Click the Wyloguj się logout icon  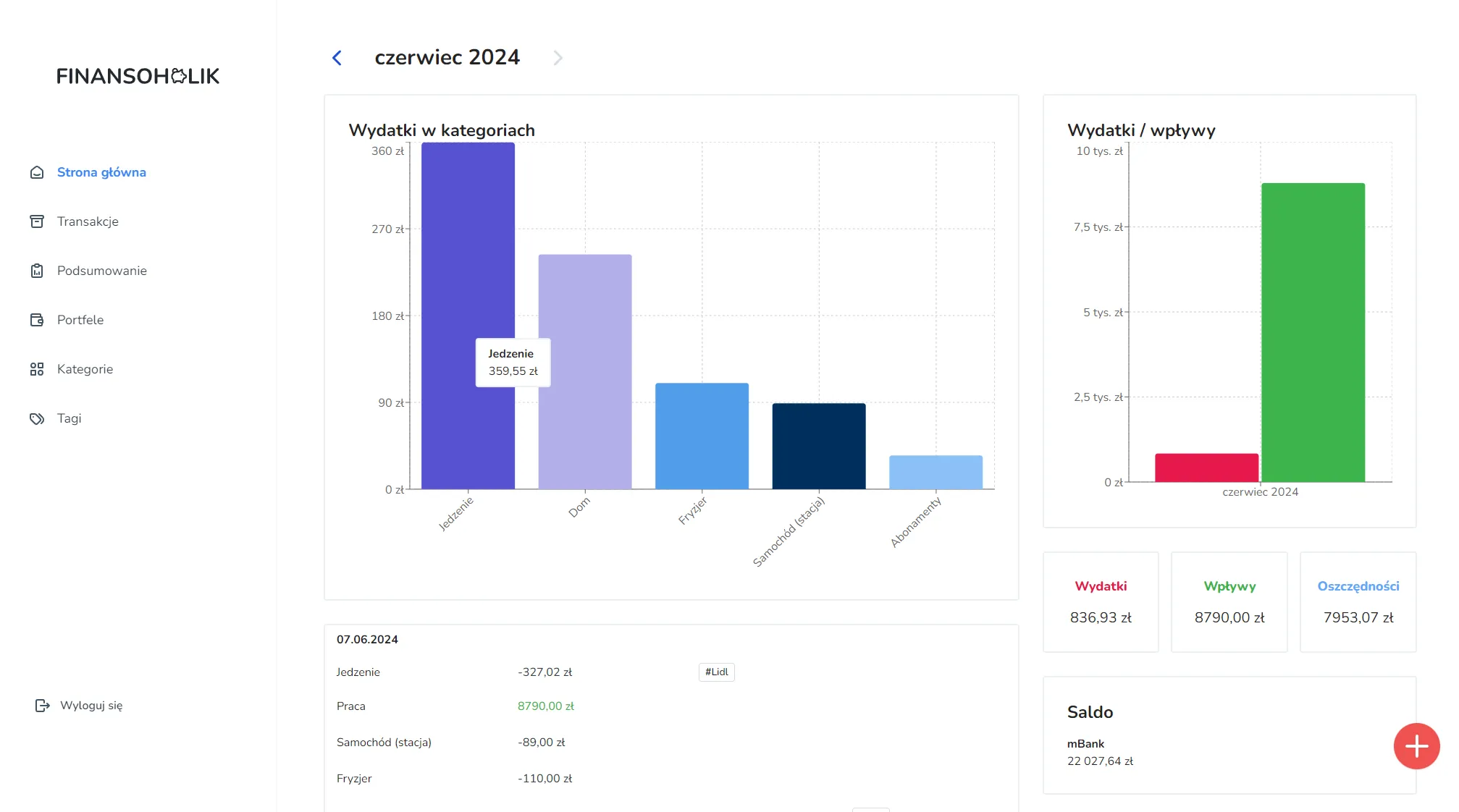tap(43, 705)
